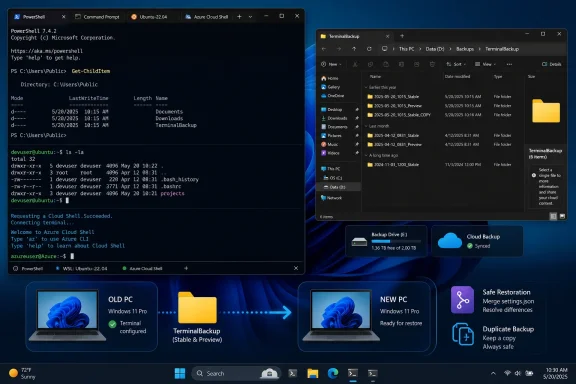
Task: Click the Delete trash icon in Explorer
Action: pos(432,64)
